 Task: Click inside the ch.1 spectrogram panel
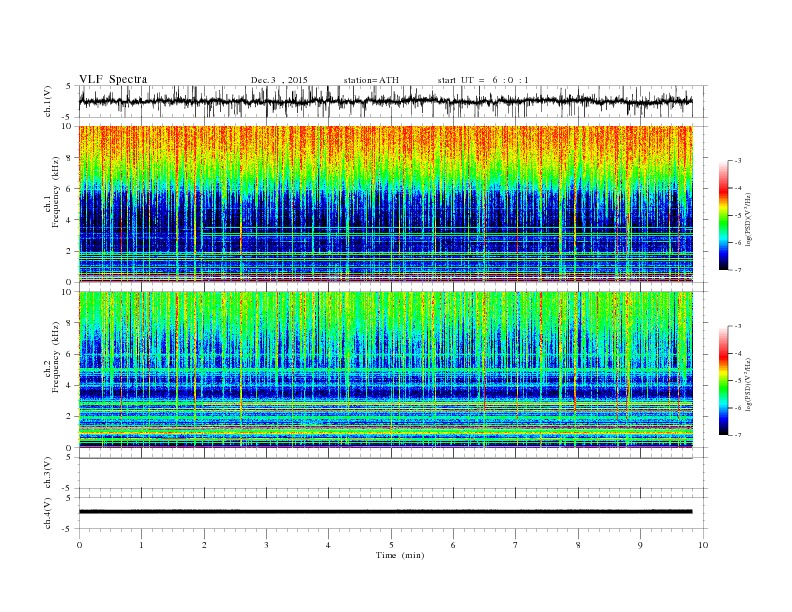pyautogui.click(x=385, y=204)
